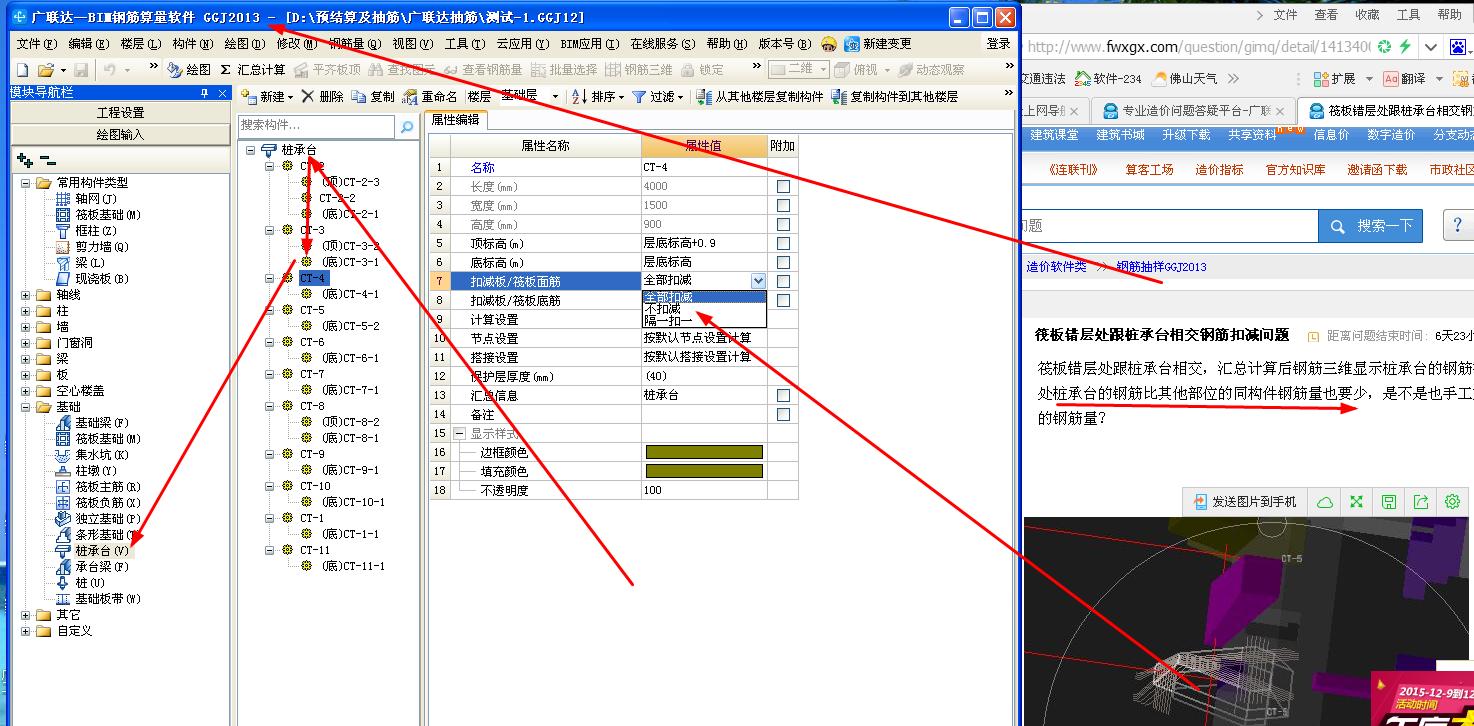Open 排序 sort dropdown
1474x726 pixels.
point(598,97)
